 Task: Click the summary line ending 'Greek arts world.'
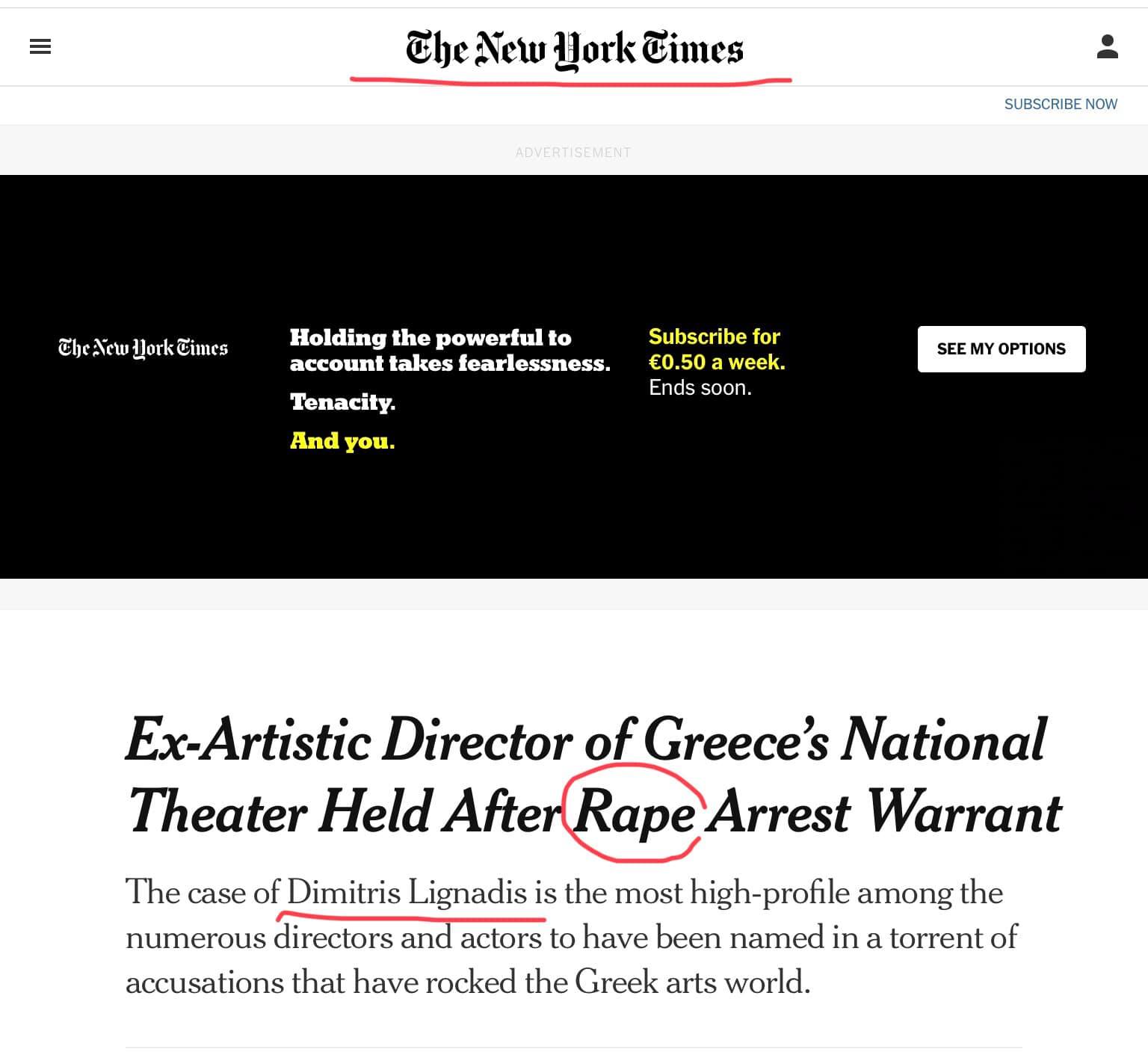[468, 982]
